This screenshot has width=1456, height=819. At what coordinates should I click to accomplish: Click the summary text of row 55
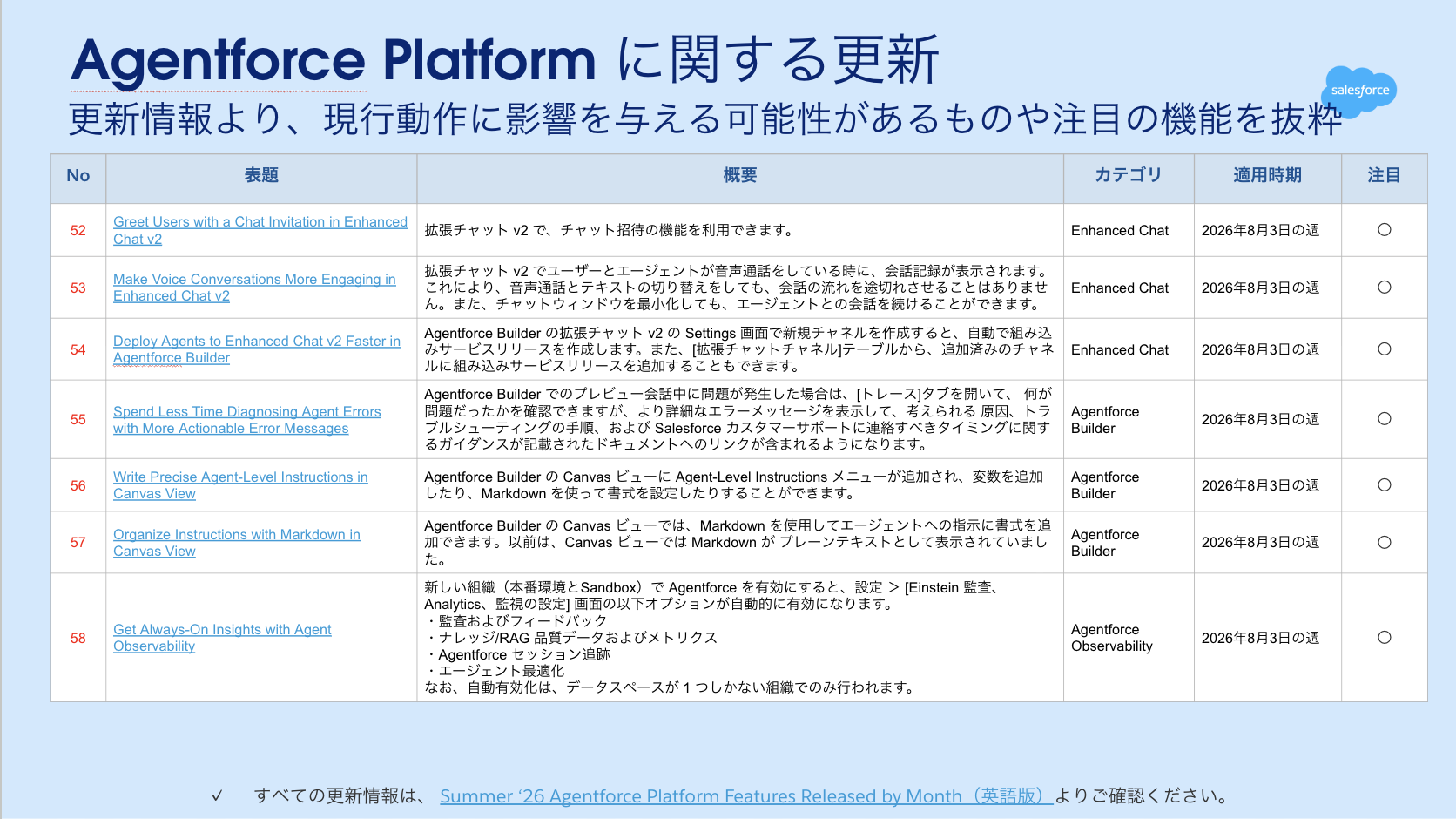738,419
